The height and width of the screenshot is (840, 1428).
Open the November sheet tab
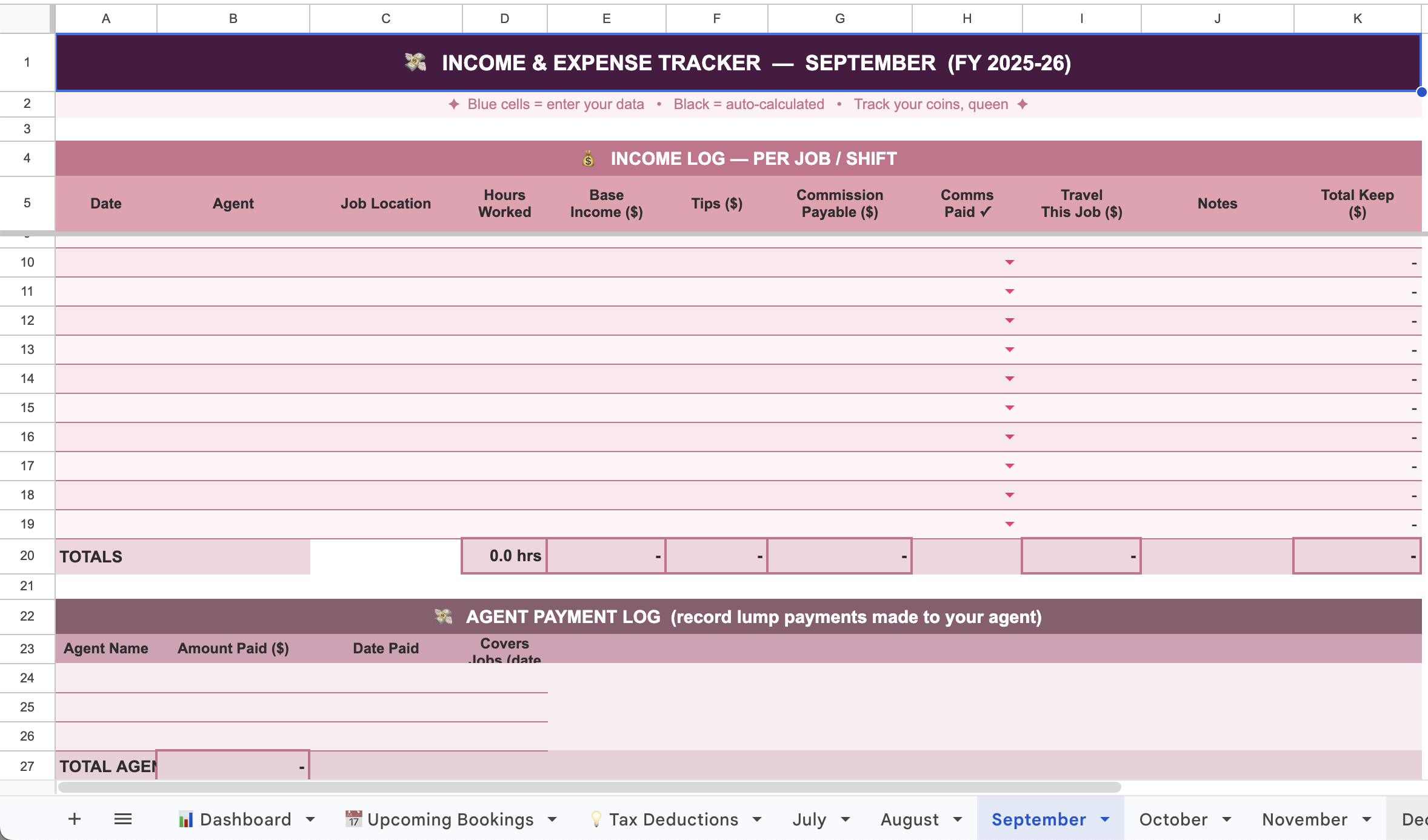(1304, 819)
